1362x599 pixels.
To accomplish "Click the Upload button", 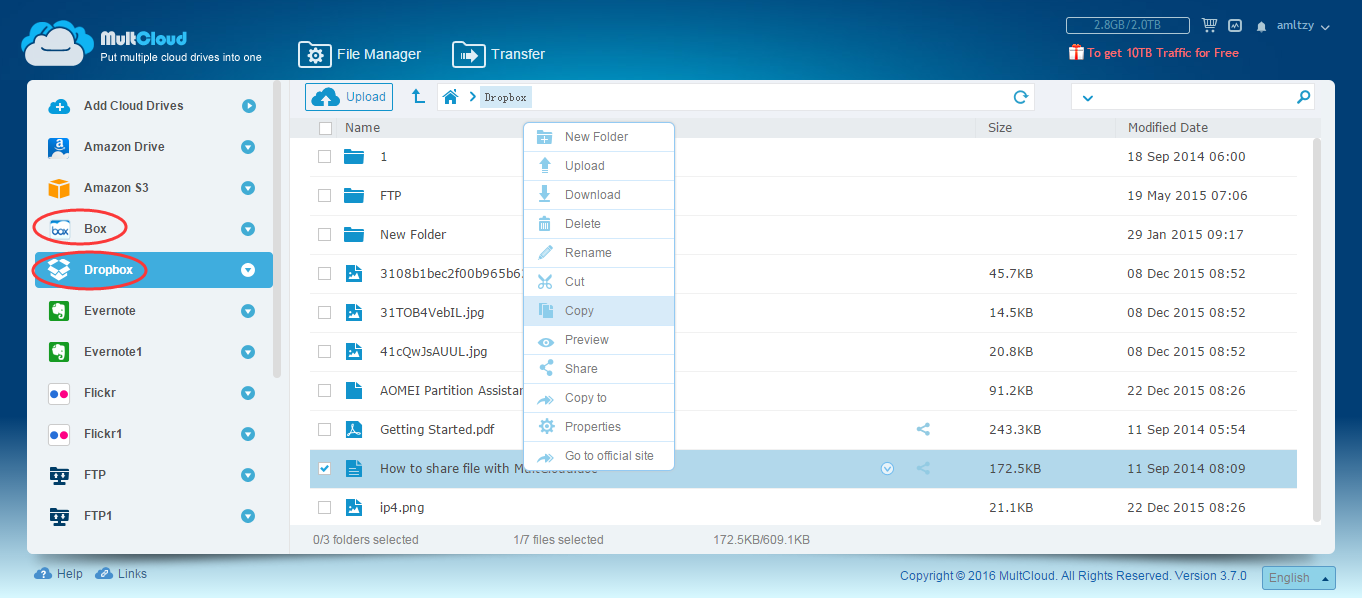I will coord(349,97).
